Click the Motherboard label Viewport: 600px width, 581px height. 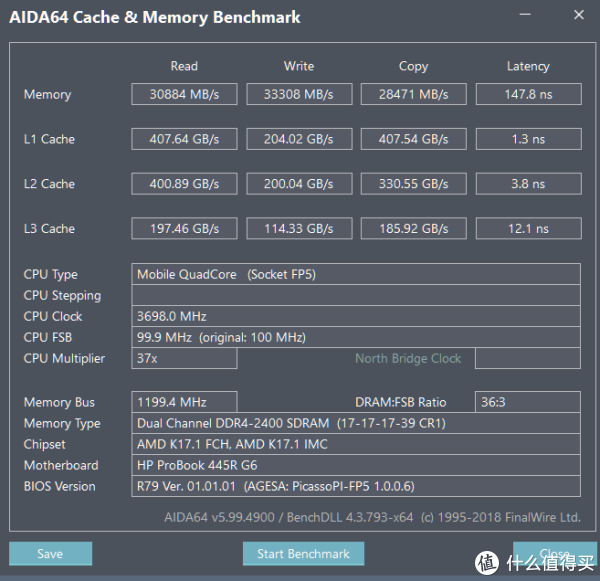pos(61,465)
